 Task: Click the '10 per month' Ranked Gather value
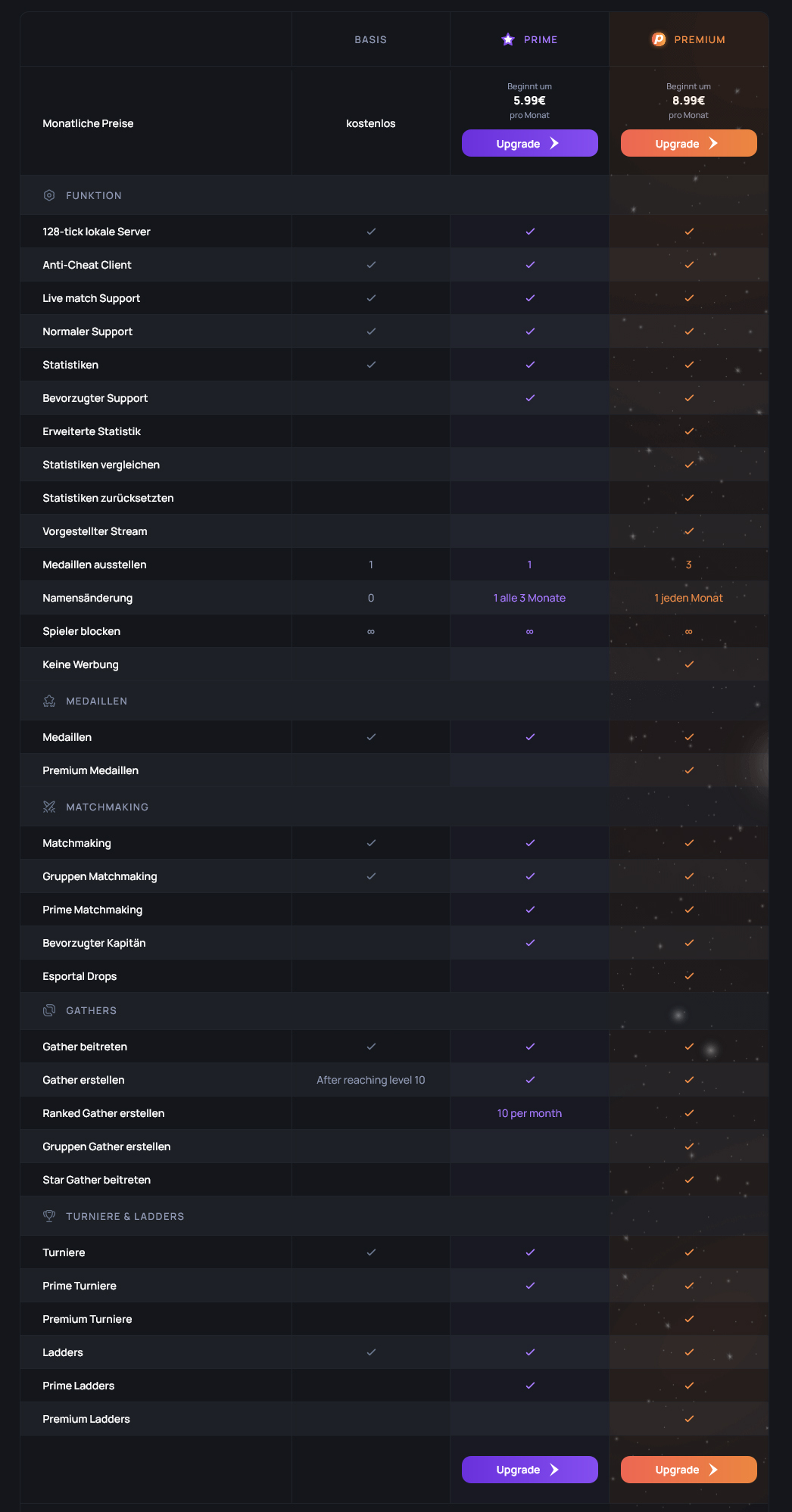529,1113
